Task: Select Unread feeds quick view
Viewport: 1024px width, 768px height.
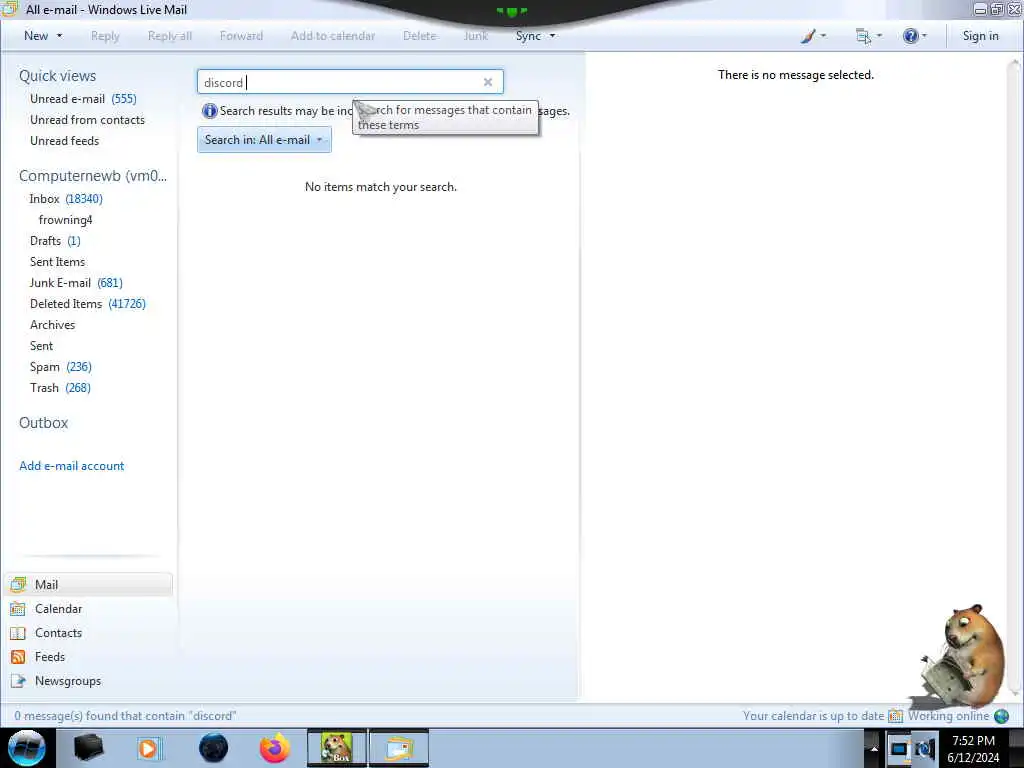Action: click(65, 140)
